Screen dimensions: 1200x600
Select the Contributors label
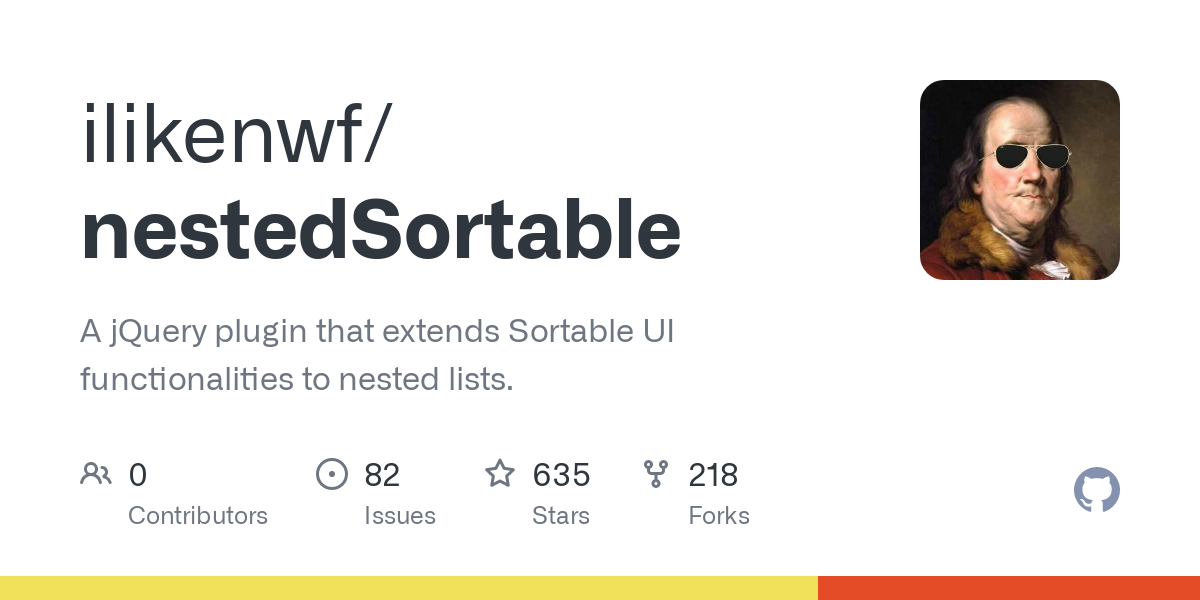point(198,516)
